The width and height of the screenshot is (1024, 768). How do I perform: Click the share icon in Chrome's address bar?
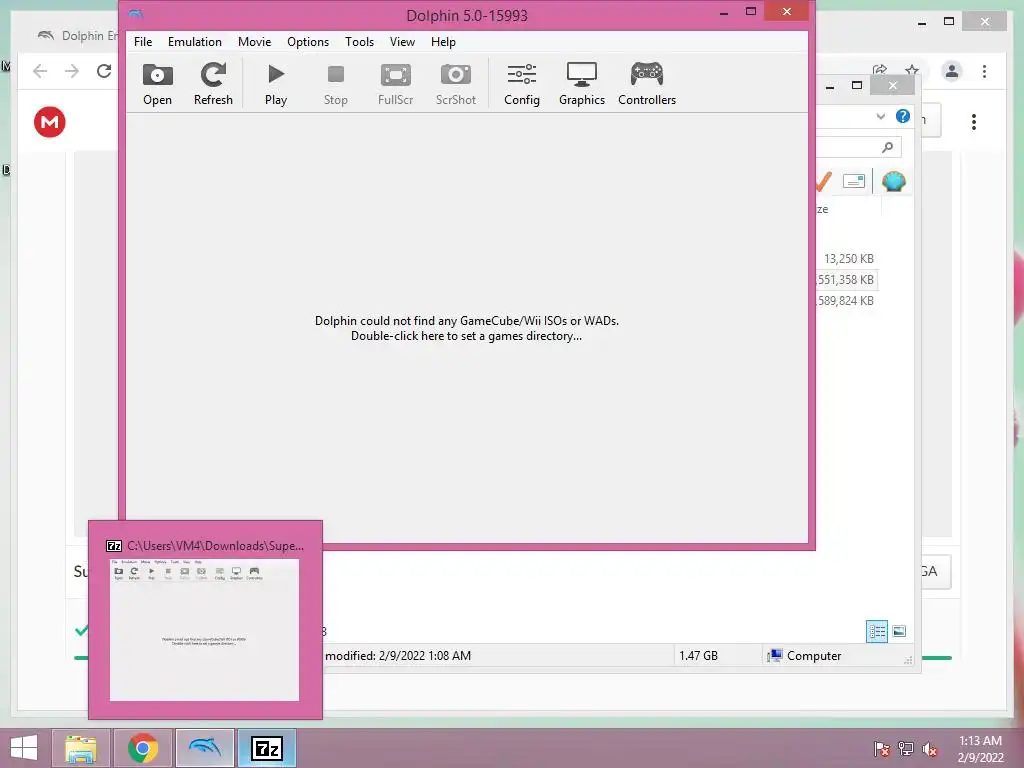(880, 70)
